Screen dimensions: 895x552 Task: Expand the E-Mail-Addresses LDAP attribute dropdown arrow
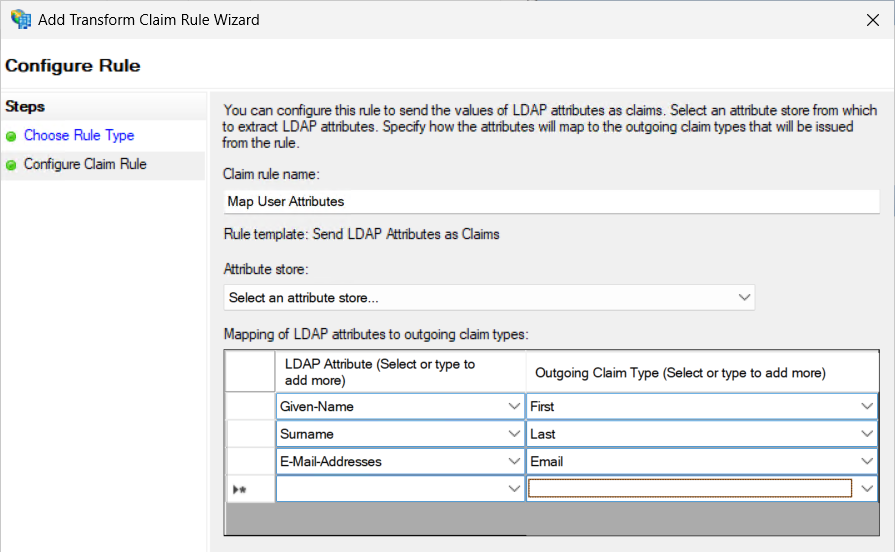[x=514, y=461]
